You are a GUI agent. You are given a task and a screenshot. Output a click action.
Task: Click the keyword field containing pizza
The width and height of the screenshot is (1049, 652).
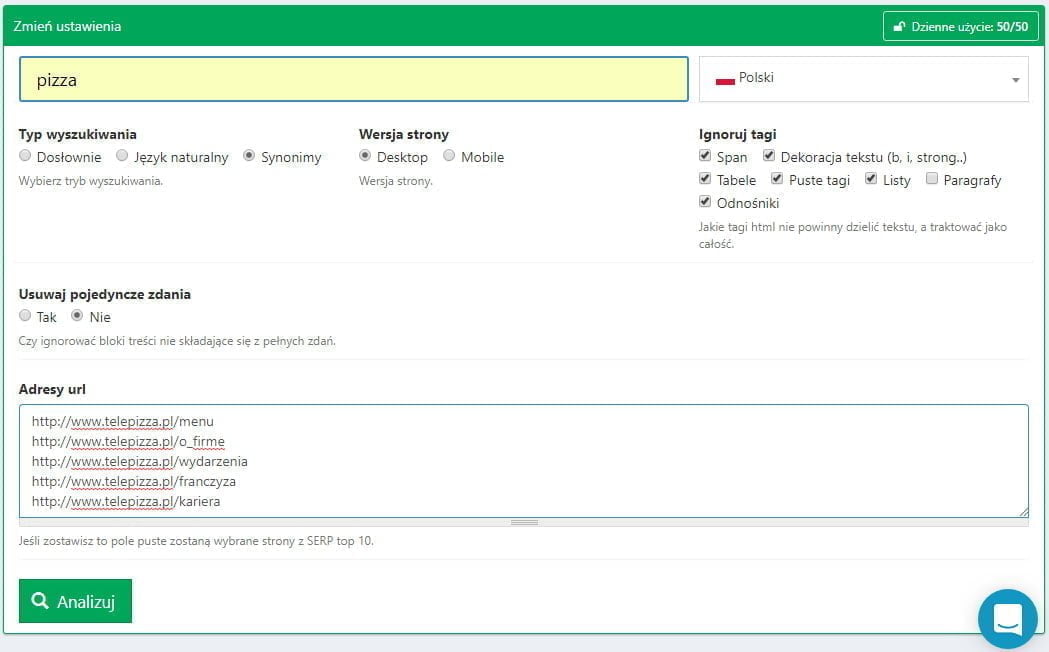tap(353, 79)
